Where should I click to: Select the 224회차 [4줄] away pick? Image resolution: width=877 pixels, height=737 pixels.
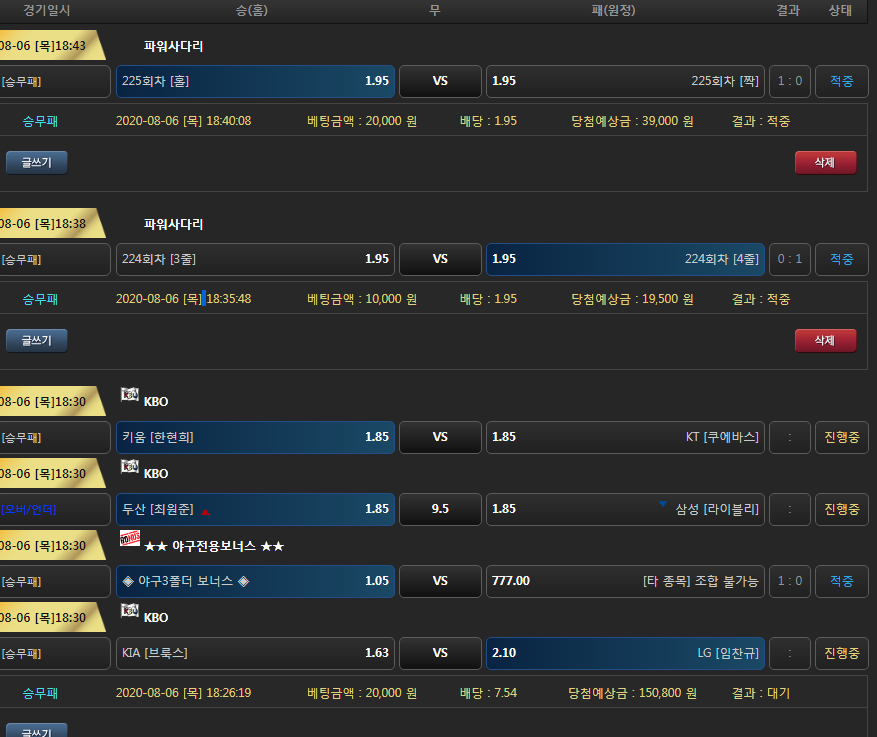click(625, 259)
